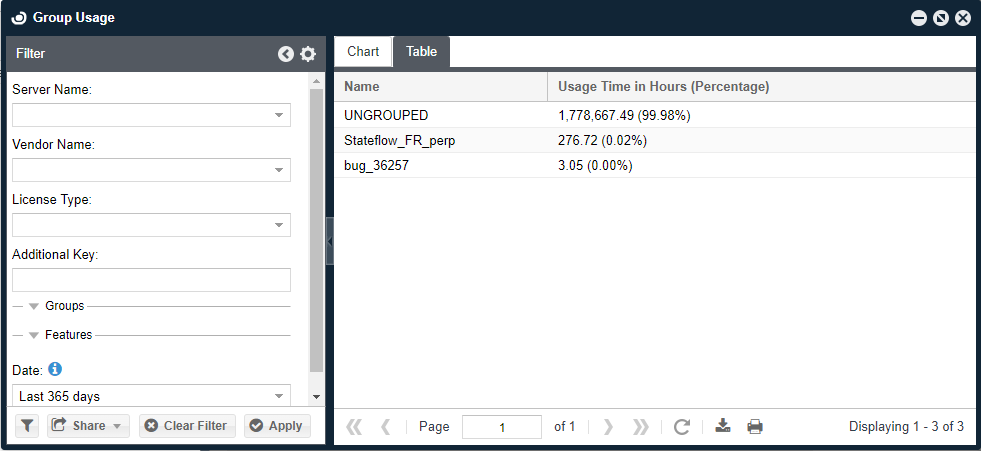Refresh the table with the reload icon
981x451 pixels.
click(x=682, y=427)
